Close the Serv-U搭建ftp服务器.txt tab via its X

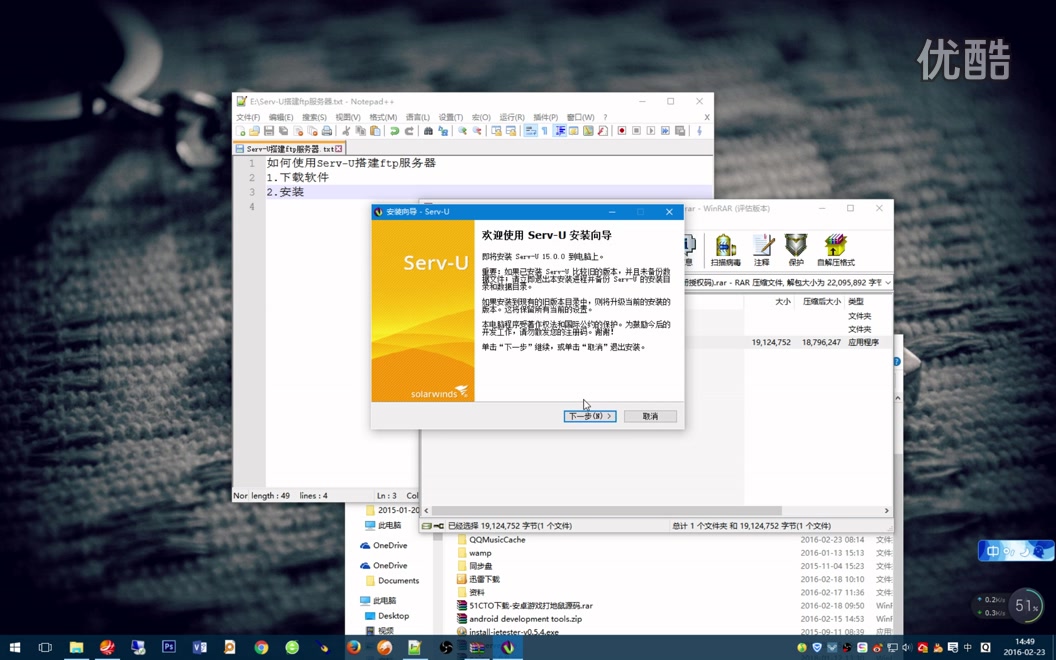(339, 149)
